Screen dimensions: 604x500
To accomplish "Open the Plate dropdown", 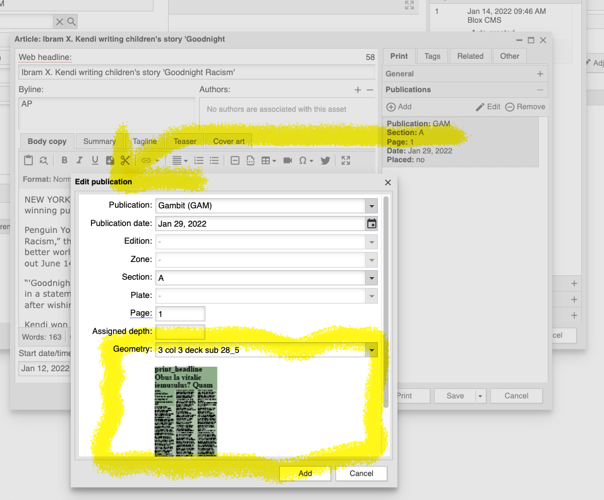I will pyautogui.click(x=371, y=296).
